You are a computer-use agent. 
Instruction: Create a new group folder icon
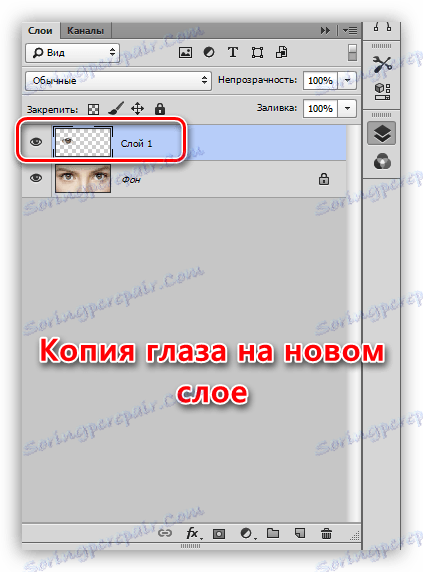coord(273,533)
